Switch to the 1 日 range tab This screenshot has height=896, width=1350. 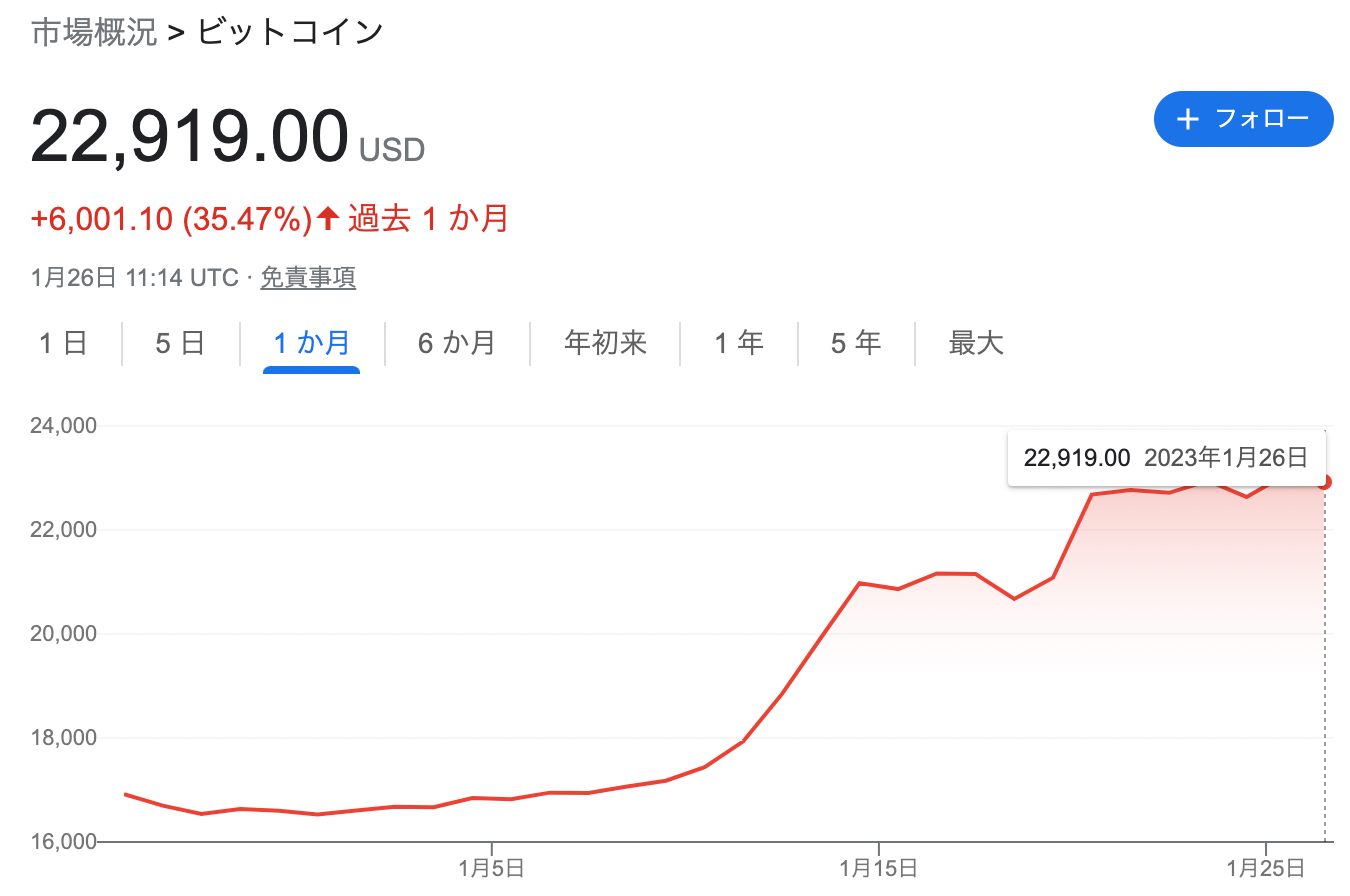tap(63, 343)
